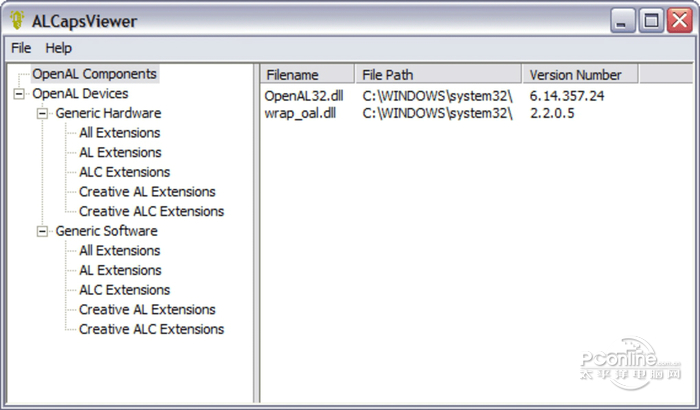Minimize the ALCapsViewer window
Viewport: 700px width, 410px height.
[624, 21]
